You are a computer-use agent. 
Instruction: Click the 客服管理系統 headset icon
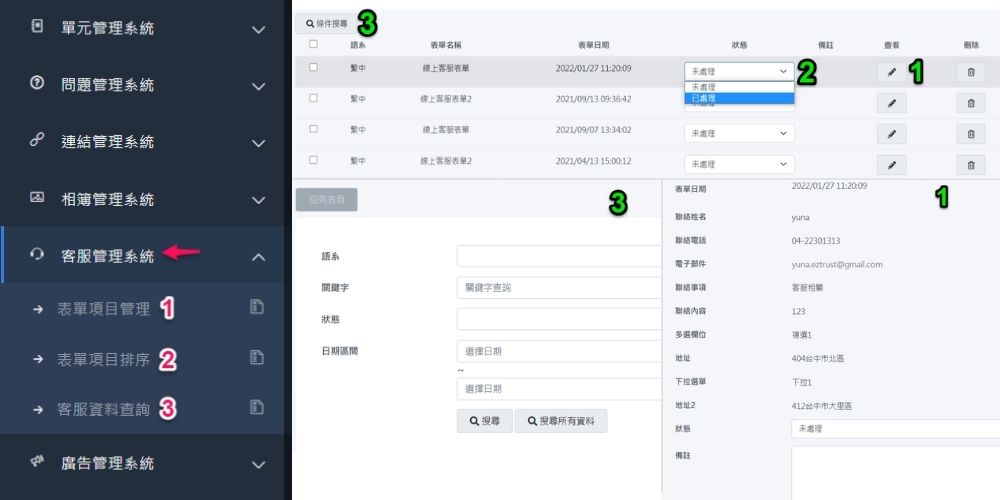(37, 254)
